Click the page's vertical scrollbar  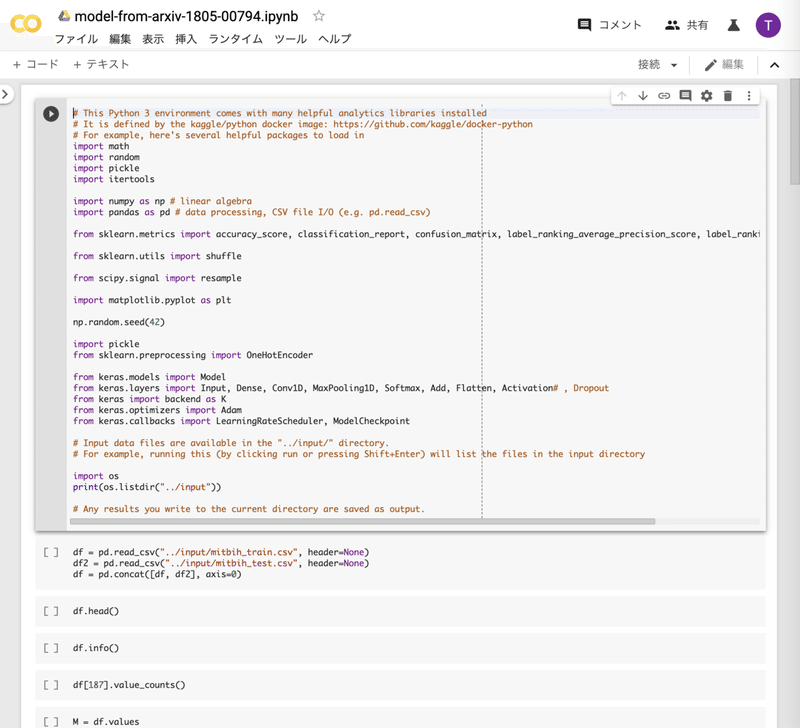point(794,132)
